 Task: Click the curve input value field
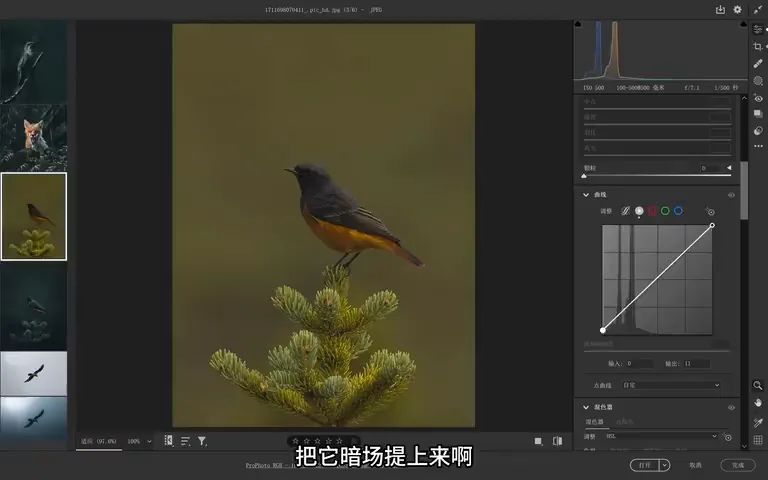point(639,363)
